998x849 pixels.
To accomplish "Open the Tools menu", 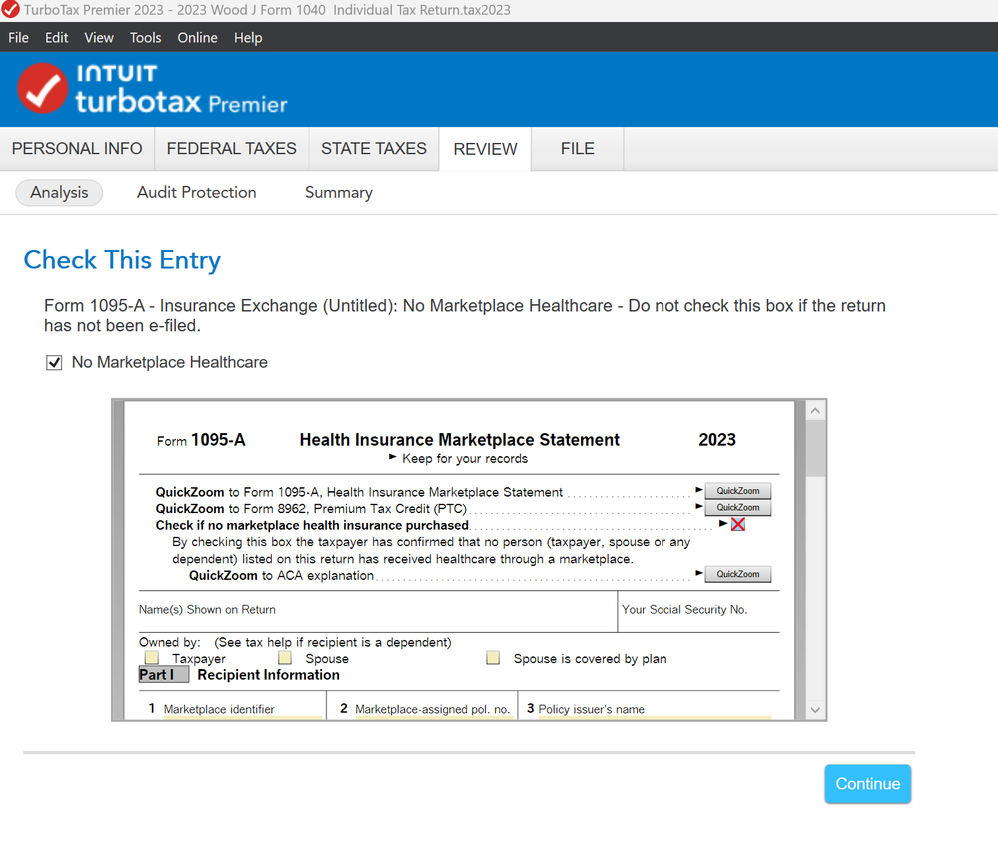I will point(145,38).
